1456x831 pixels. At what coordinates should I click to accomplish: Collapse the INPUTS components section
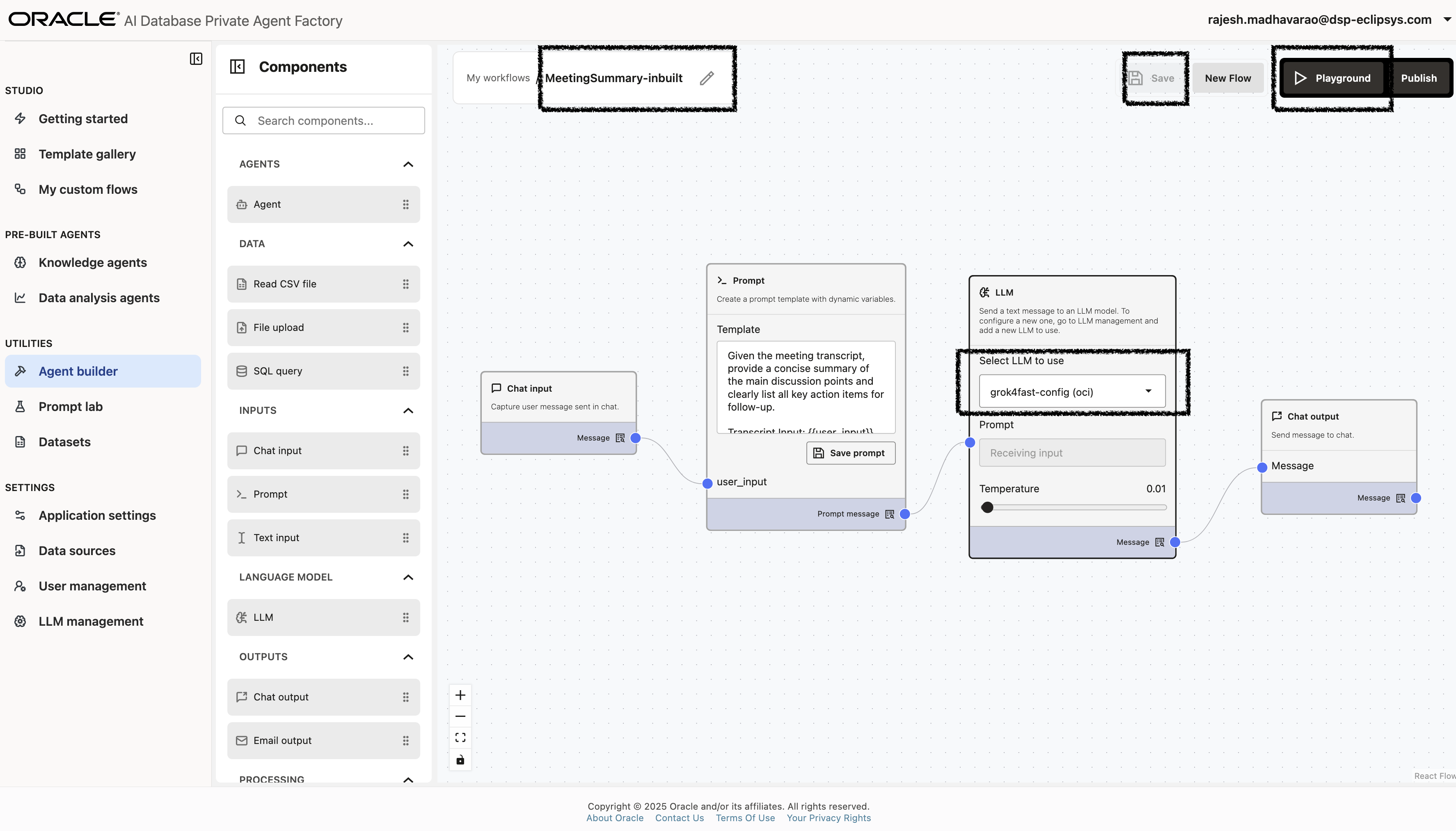408,410
